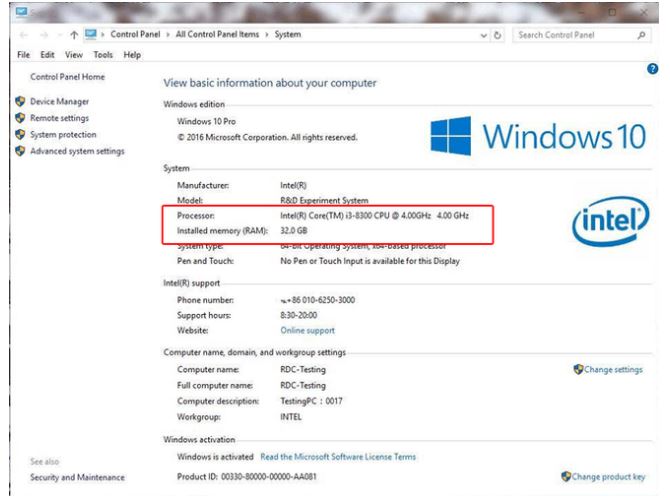Click the installed memory value 32.0 GB
The image size is (670, 504).
click(294, 231)
